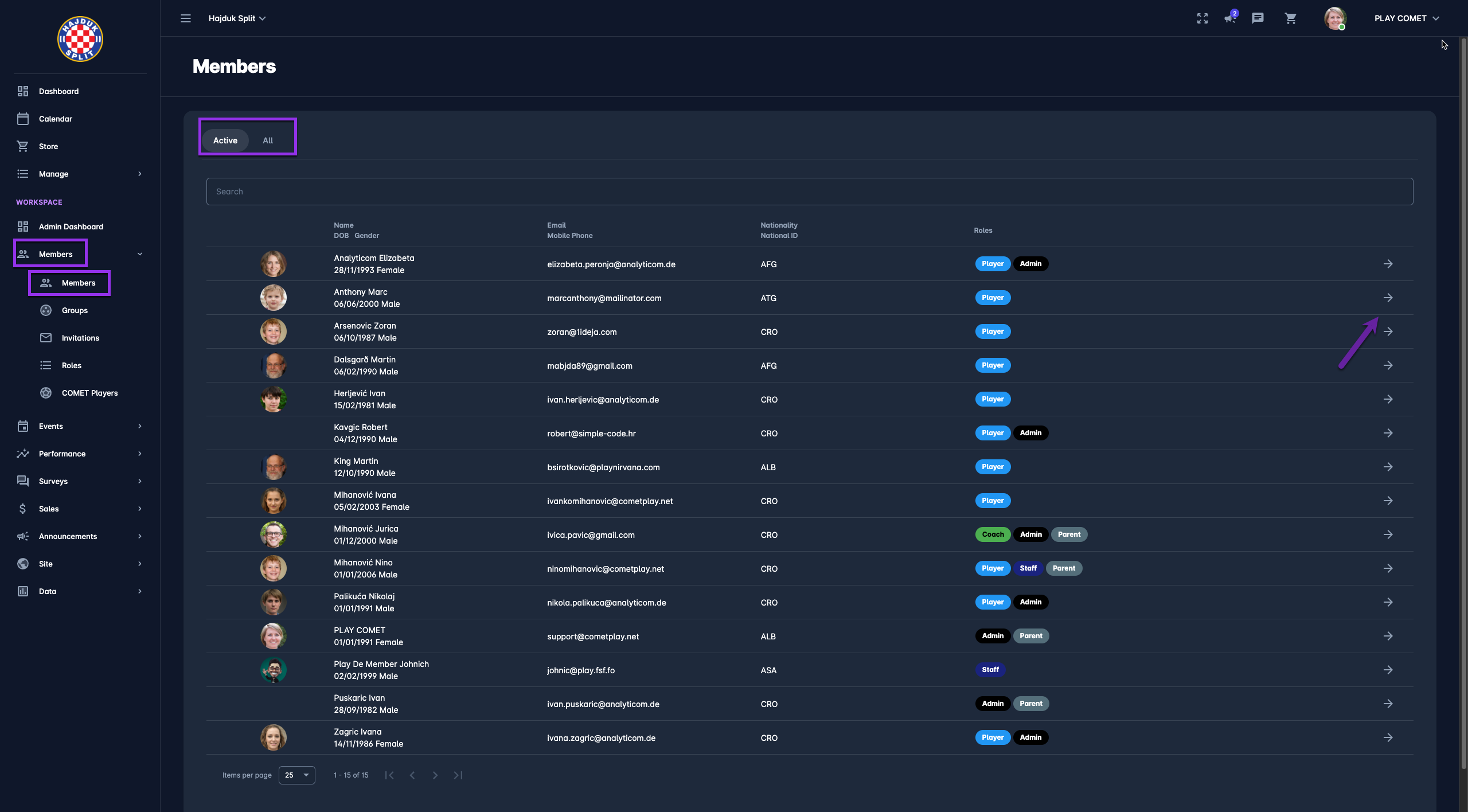
Task: Open Anthony Marc's details arrow
Action: tap(1388, 298)
